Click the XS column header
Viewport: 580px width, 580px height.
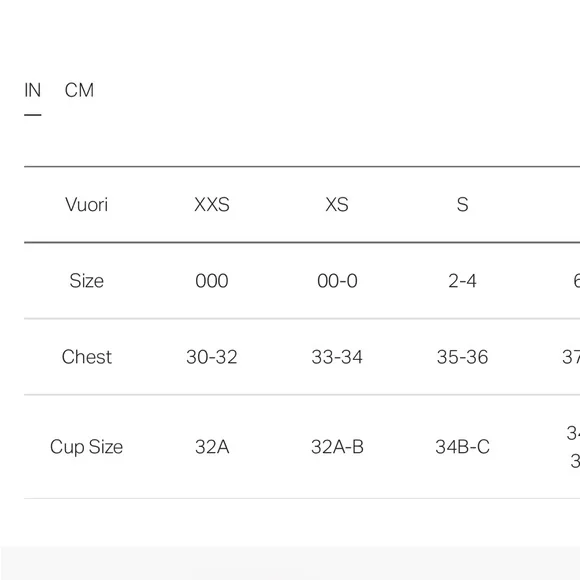[337, 205]
